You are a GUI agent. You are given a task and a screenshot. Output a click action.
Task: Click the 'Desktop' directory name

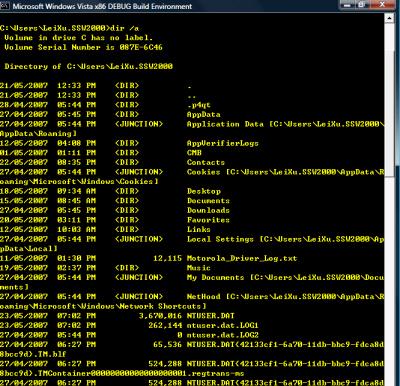click(204, 191)
